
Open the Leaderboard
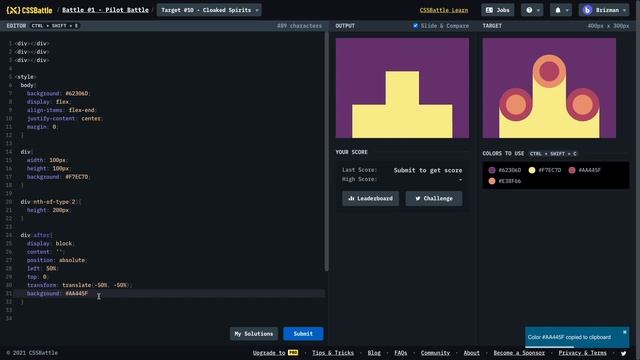(x=370, y=198)
